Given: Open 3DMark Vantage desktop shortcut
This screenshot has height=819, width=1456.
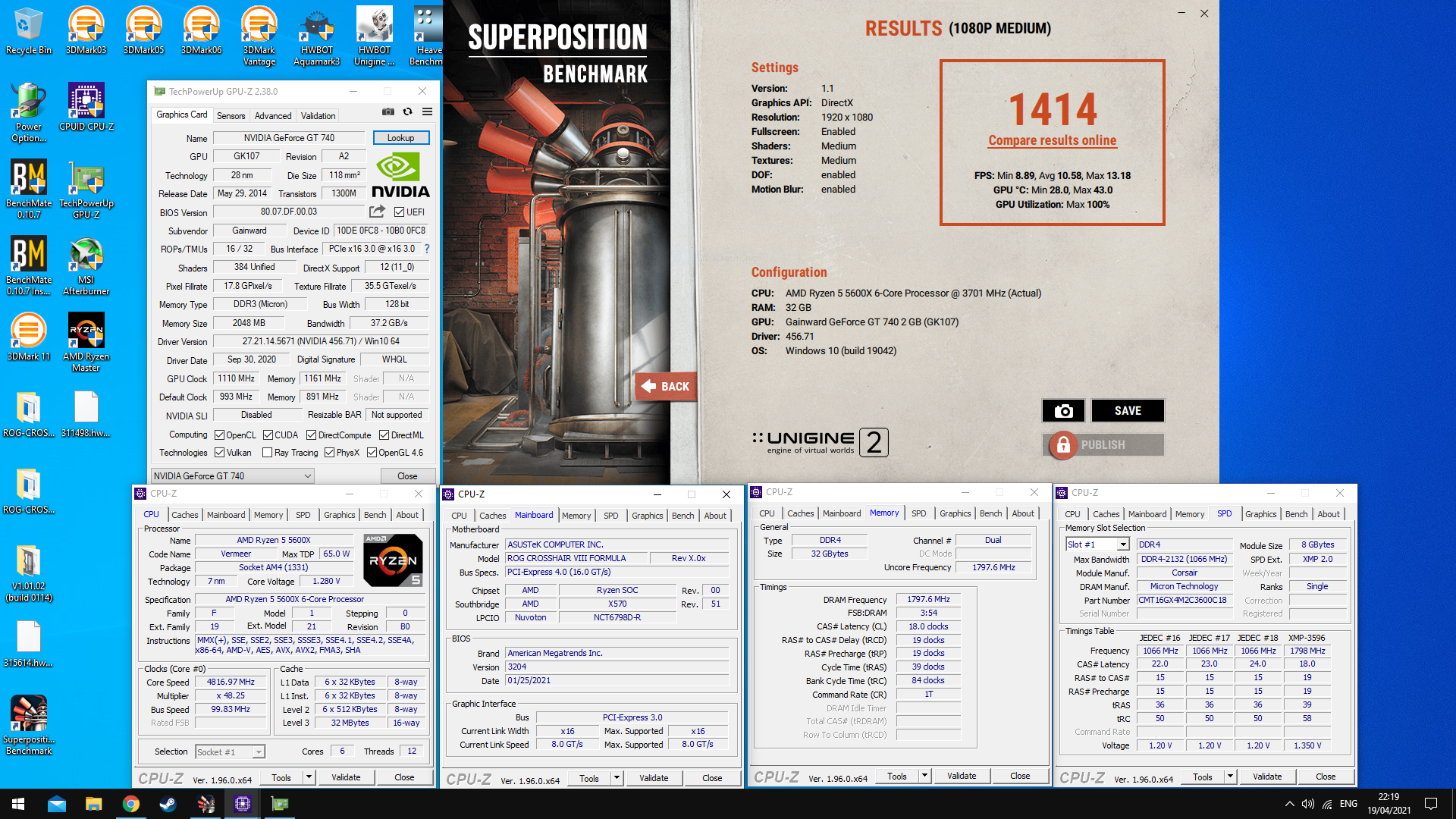Looking at the screenshot, I should tap(259, 37).
